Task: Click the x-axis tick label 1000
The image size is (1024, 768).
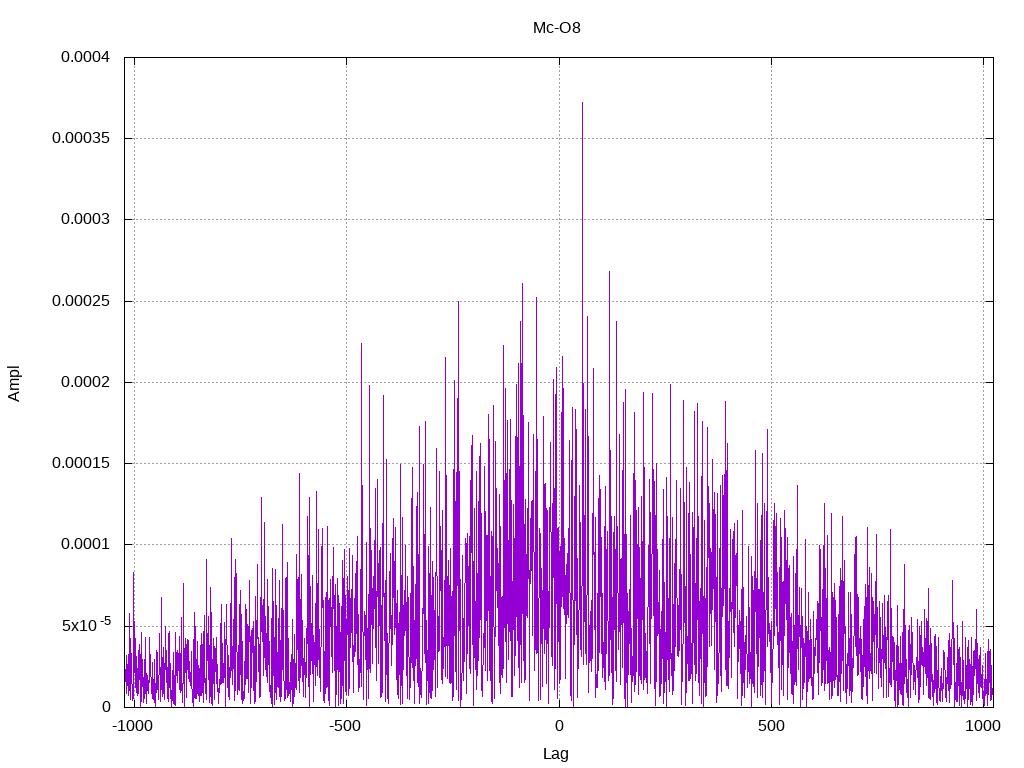Action: (x=983, y=726)
